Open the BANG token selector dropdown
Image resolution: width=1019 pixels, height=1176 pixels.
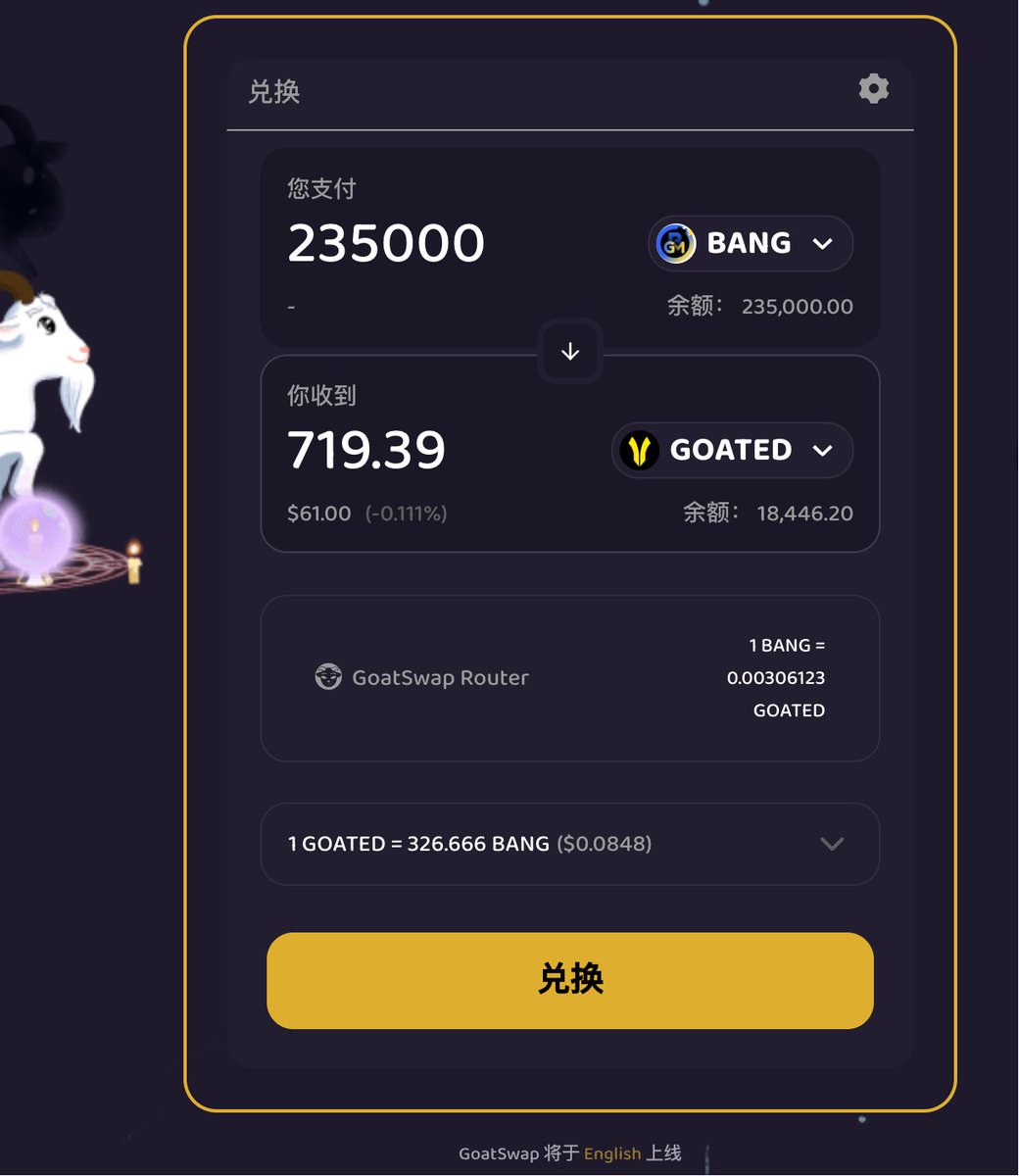click(751, 243)
